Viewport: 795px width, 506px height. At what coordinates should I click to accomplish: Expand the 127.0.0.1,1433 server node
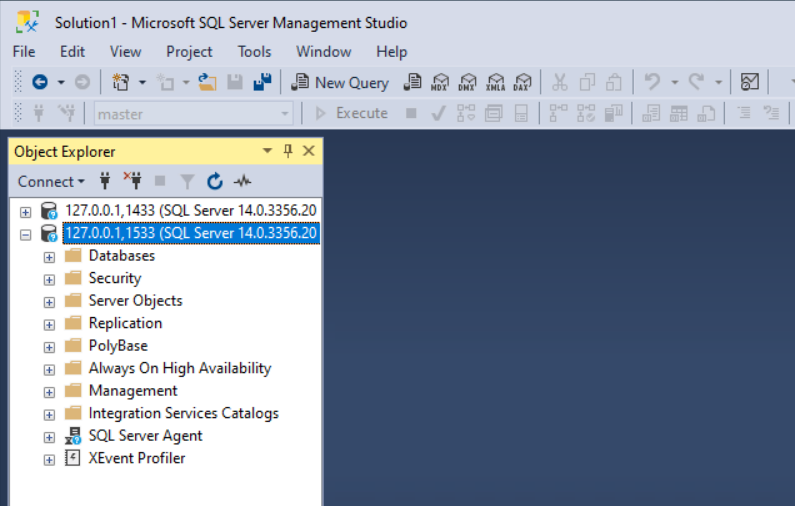point(25,212)
